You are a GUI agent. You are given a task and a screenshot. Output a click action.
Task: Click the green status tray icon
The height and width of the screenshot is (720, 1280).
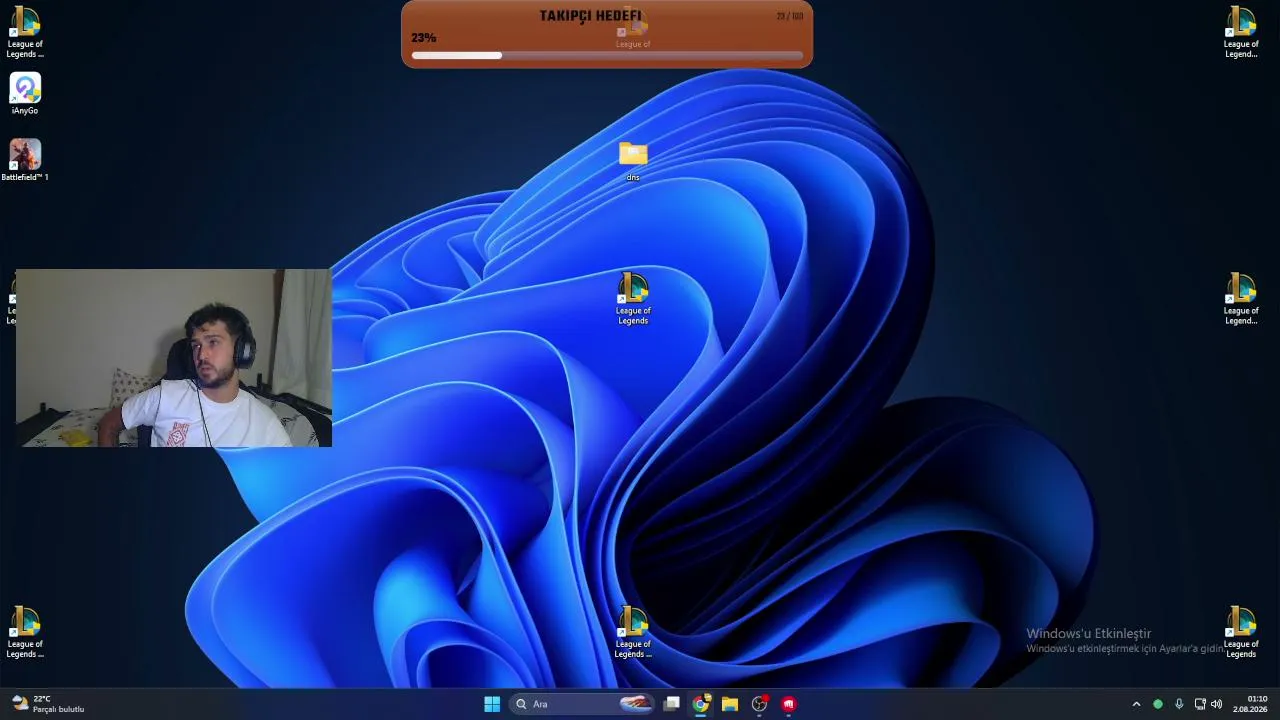coord(1158,704)
